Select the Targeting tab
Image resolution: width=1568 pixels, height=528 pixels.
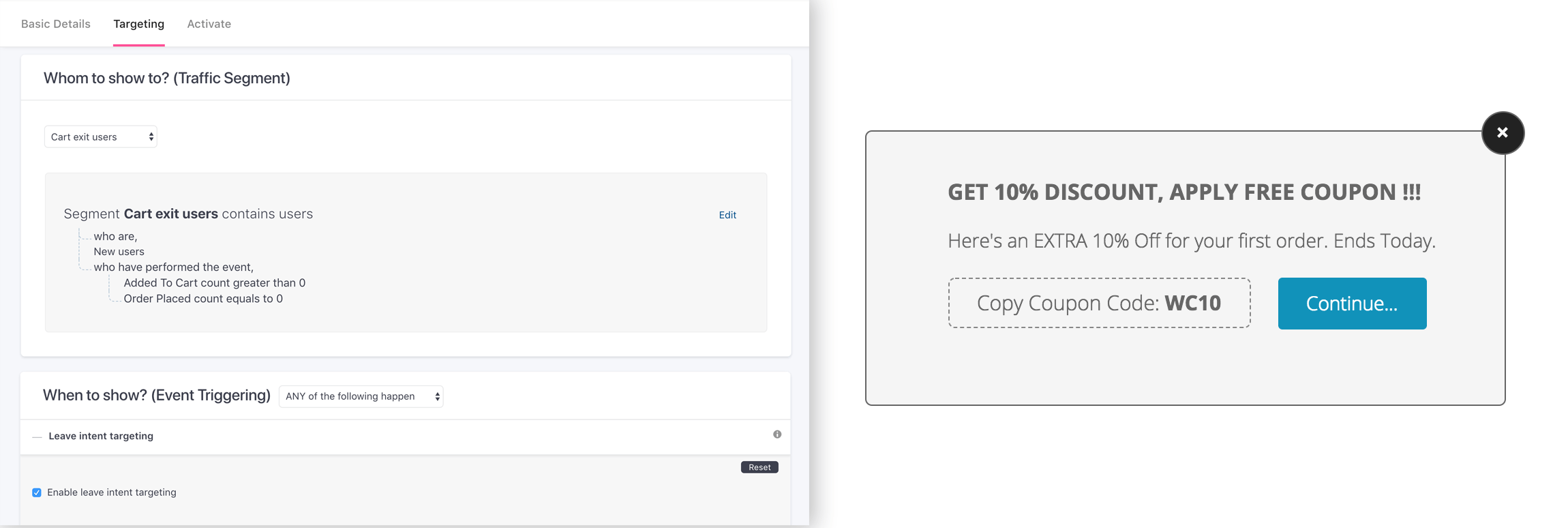coord(138,24)
